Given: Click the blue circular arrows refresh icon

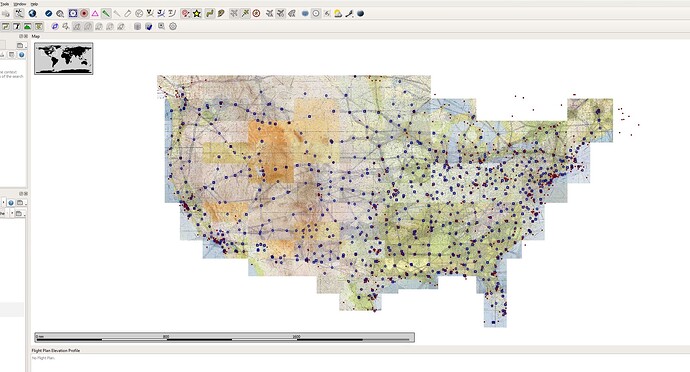Looking at the screenshot, I should click(55, 26).
